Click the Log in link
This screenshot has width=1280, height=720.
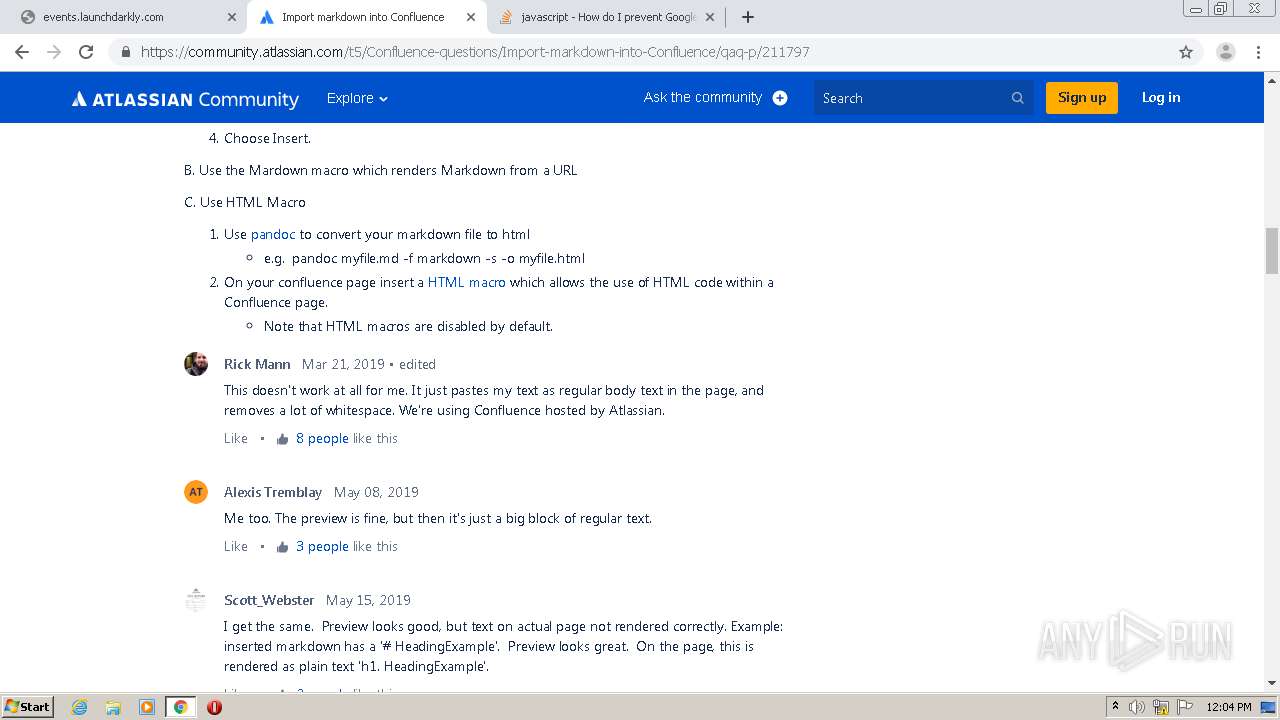coord(1161,97)
